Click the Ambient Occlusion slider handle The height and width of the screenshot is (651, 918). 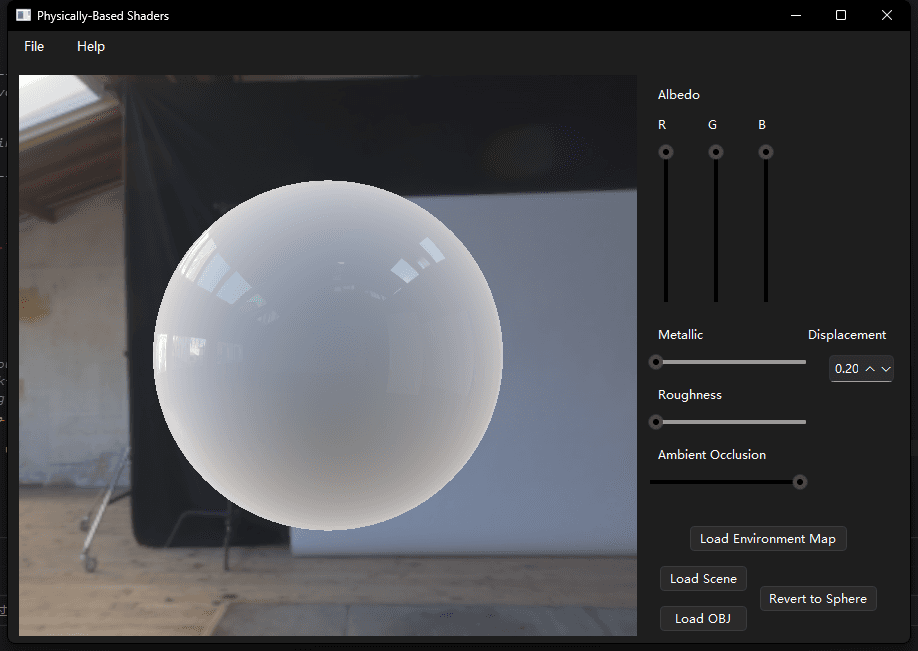800,482
